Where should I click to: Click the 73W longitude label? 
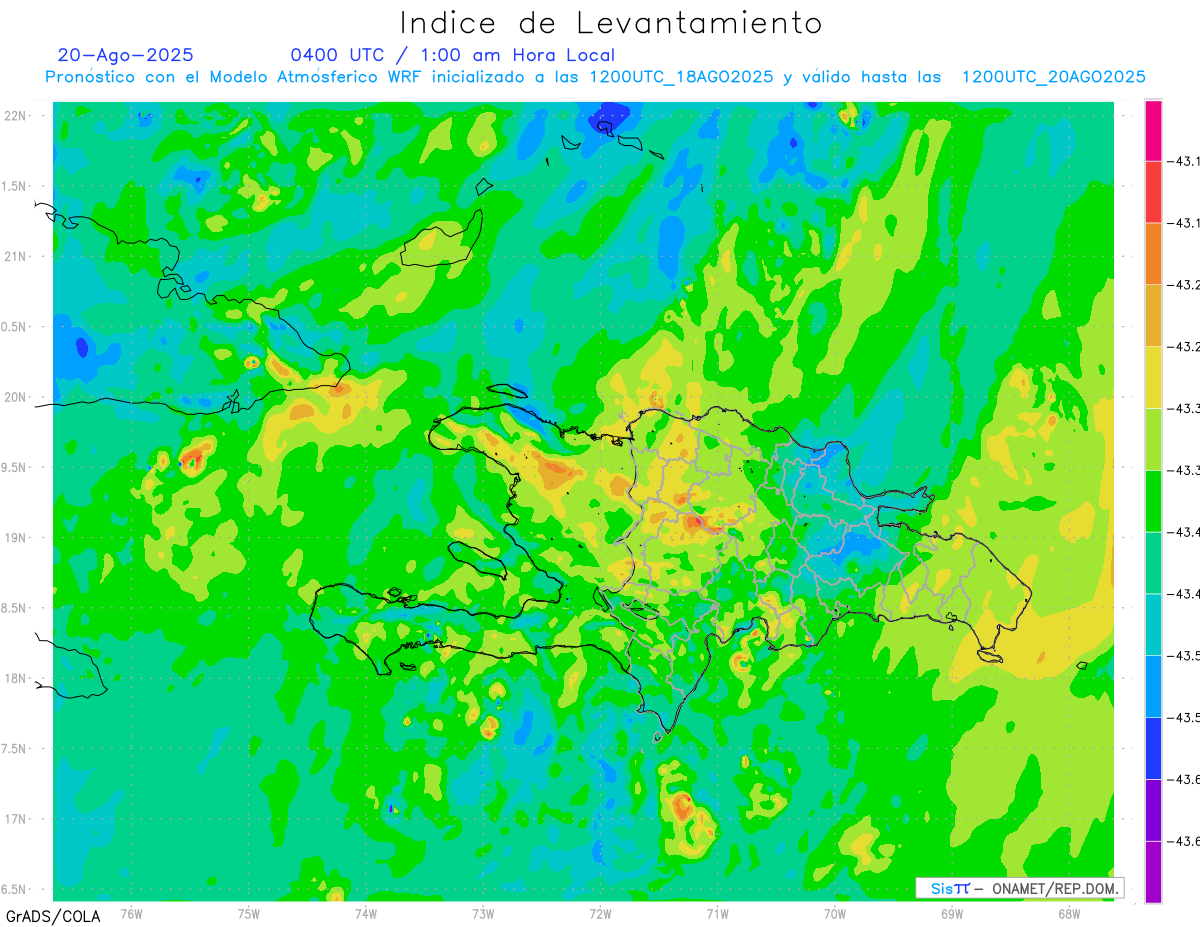pos(483,914)
